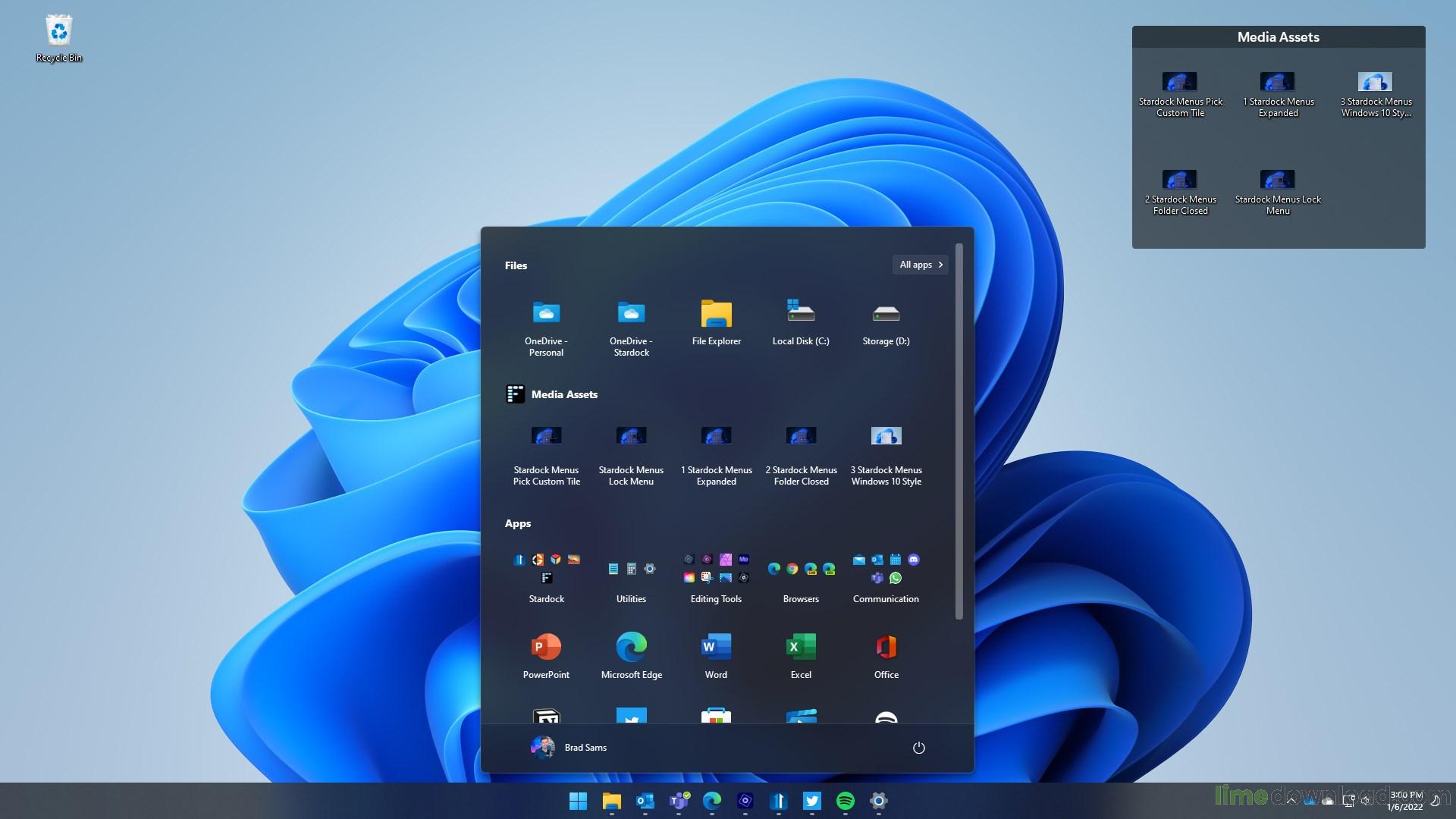Open Spotify from the taskbar

845,801
